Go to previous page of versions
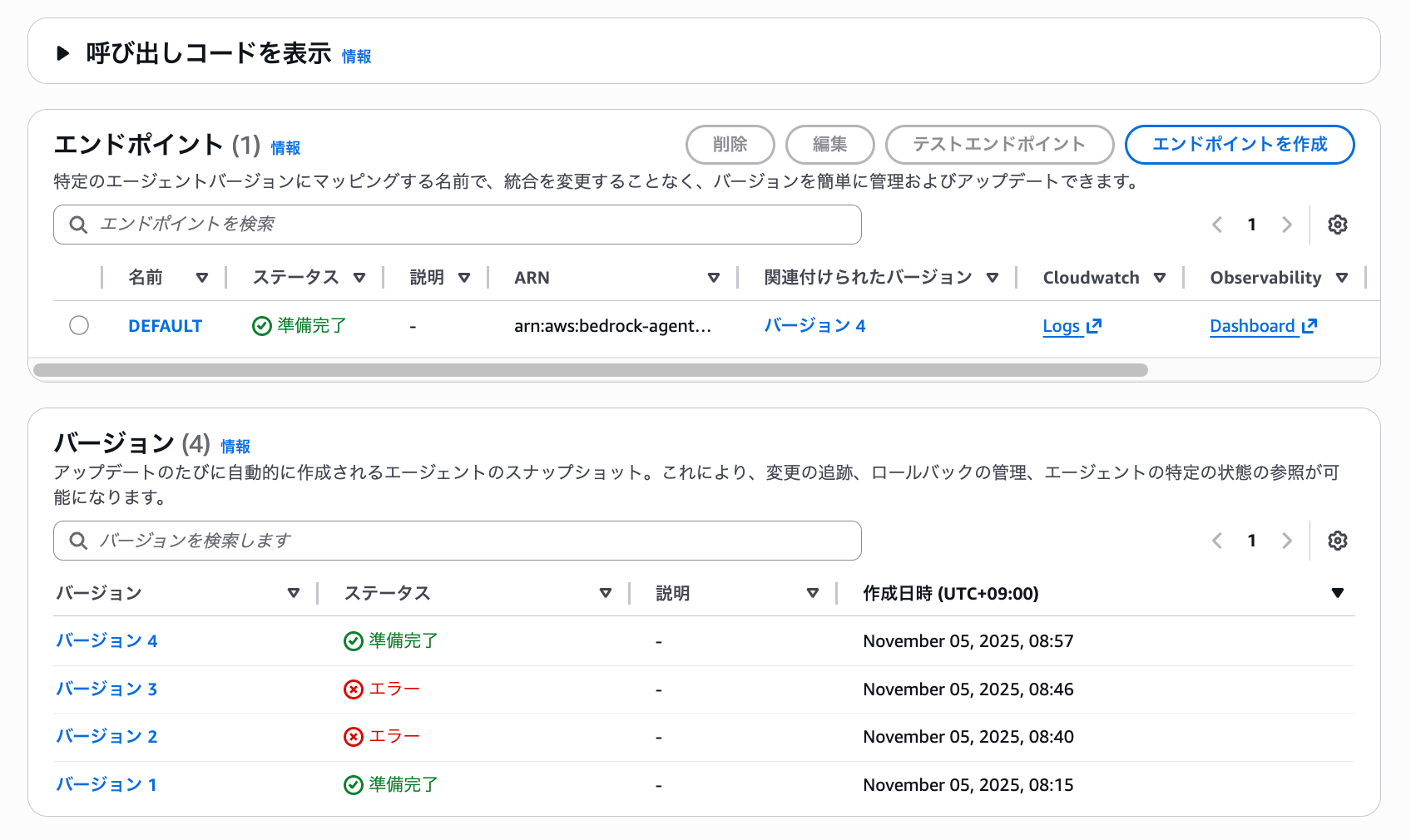The image size is (1411, 840). tap(1217, 541)
